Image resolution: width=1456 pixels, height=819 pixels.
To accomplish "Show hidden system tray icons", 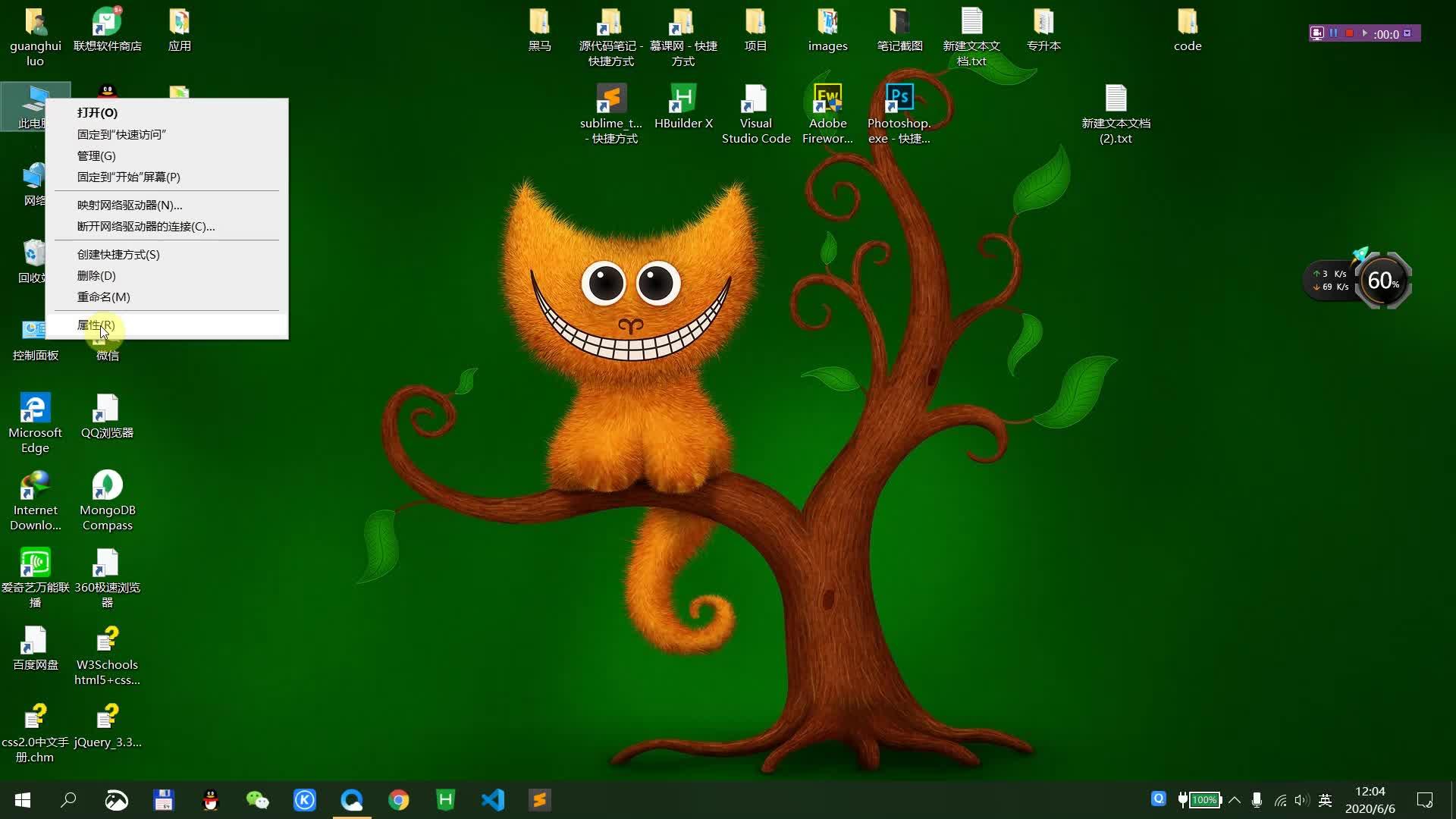I will 1235,800.
